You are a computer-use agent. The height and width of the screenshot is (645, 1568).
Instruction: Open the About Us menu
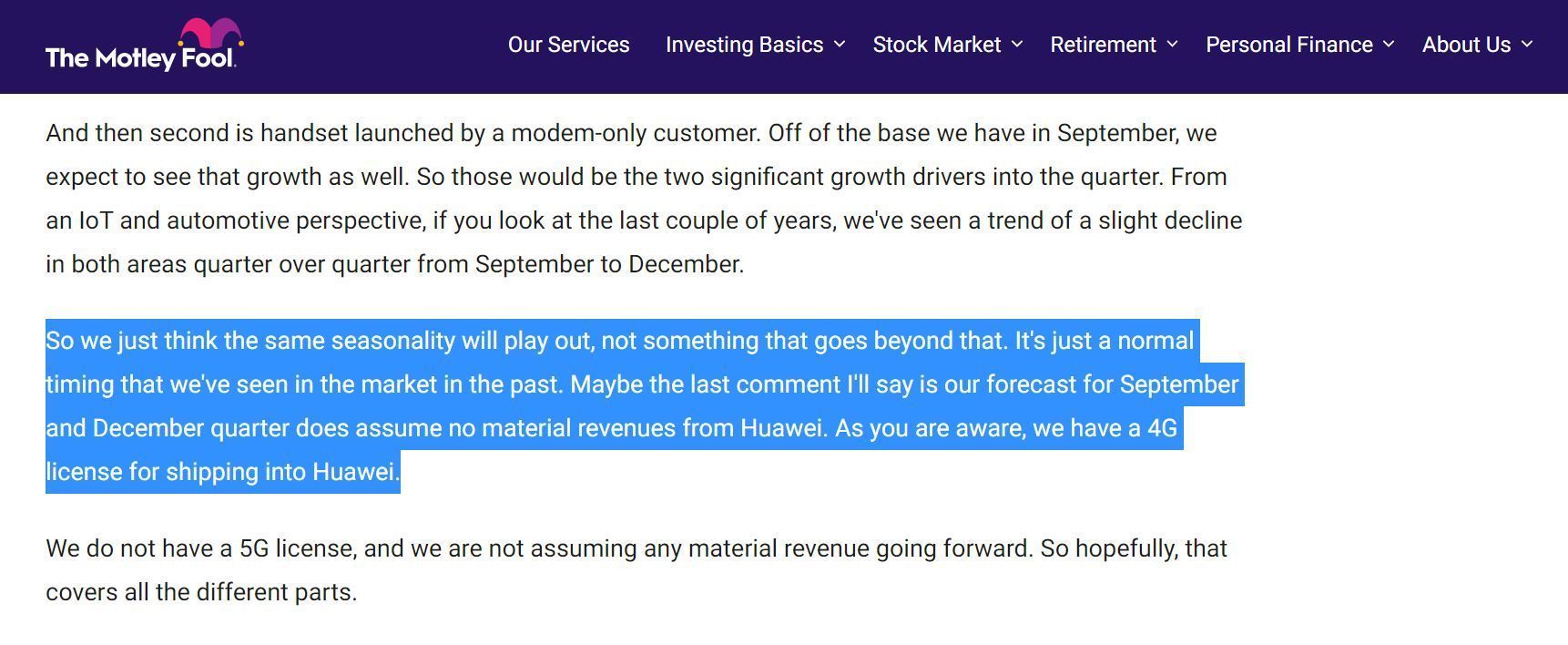[x=1466, y=45]
